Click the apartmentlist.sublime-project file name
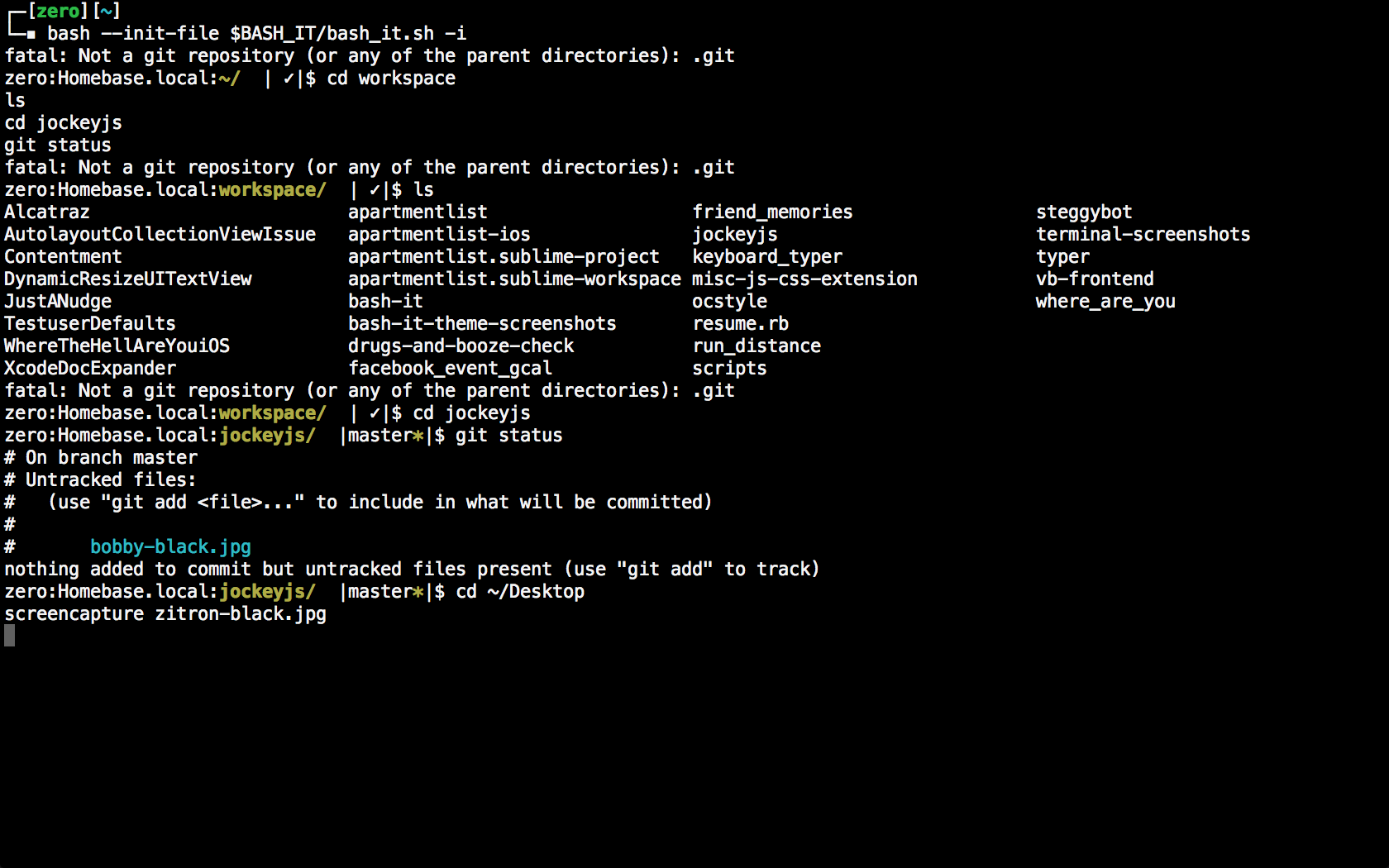1389x868 pixels. click(x=504, y=257)
